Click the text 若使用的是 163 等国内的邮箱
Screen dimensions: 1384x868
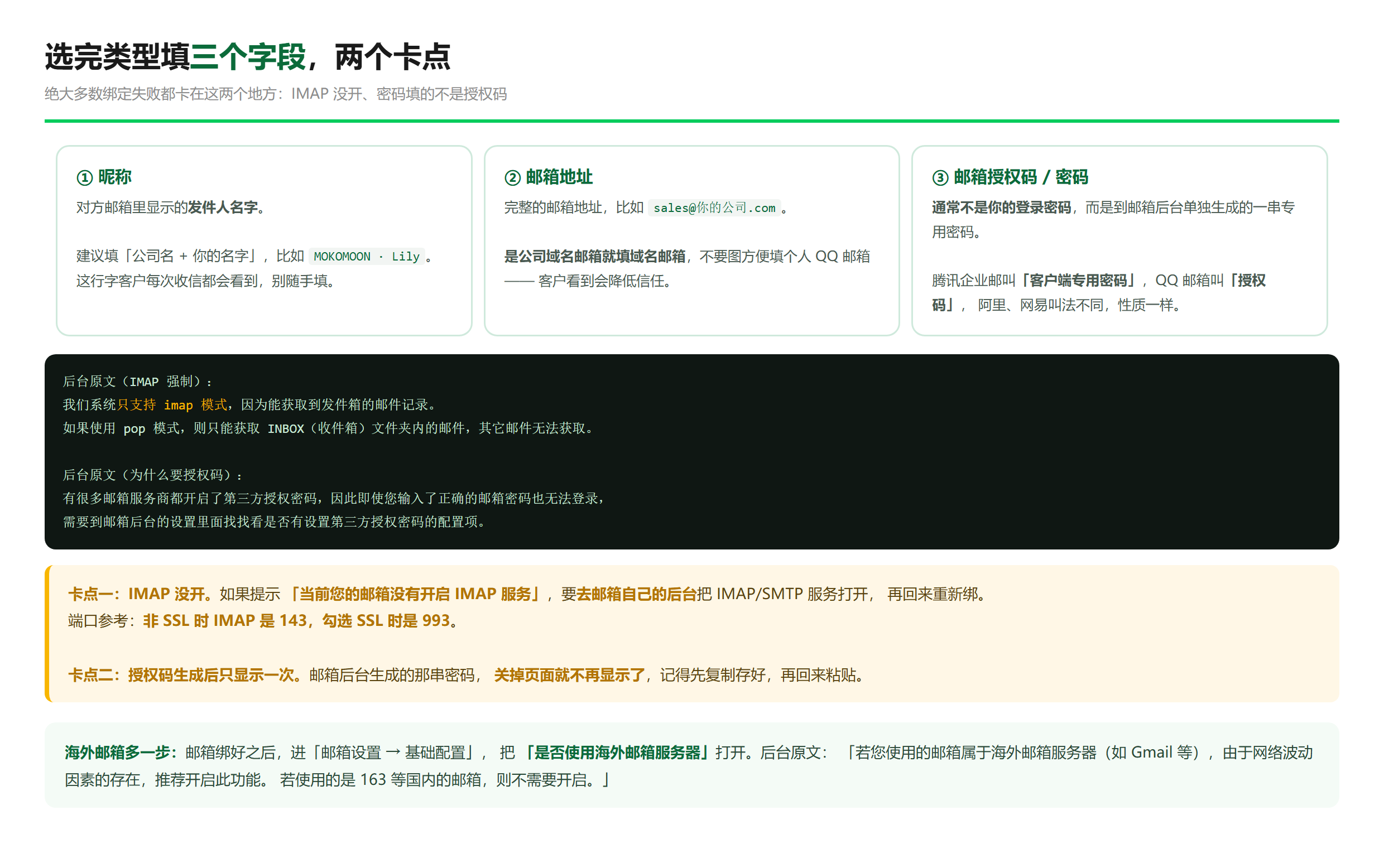tap(380, 780)
